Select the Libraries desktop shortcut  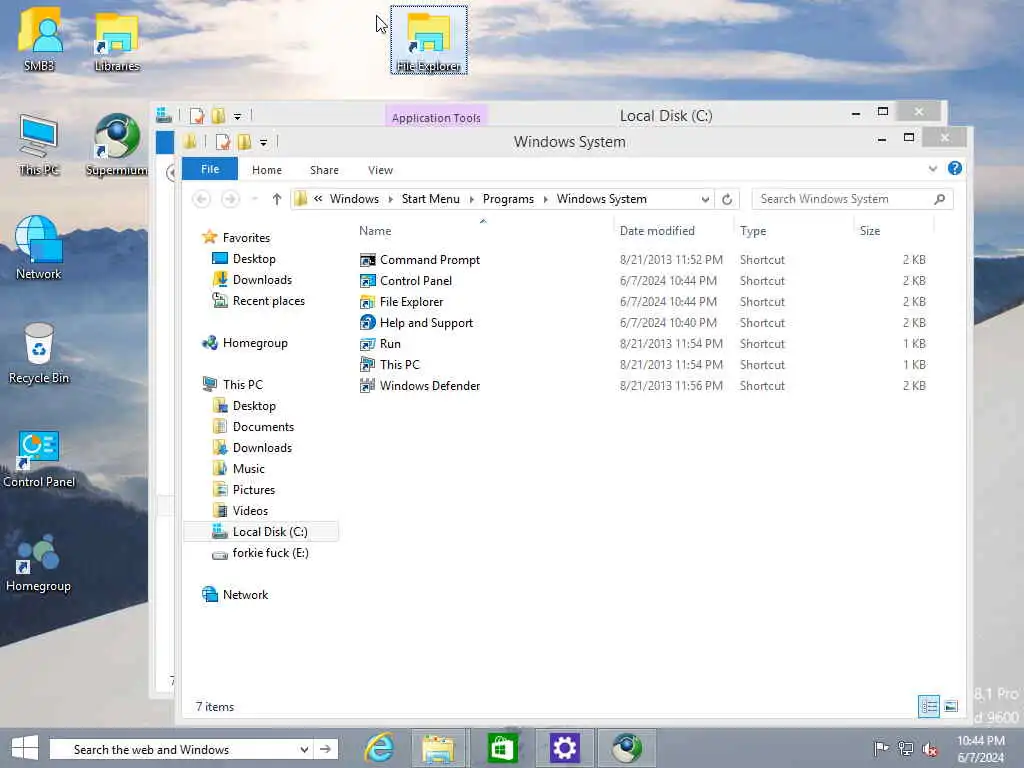pyautogui.click(x=117, y=40)
